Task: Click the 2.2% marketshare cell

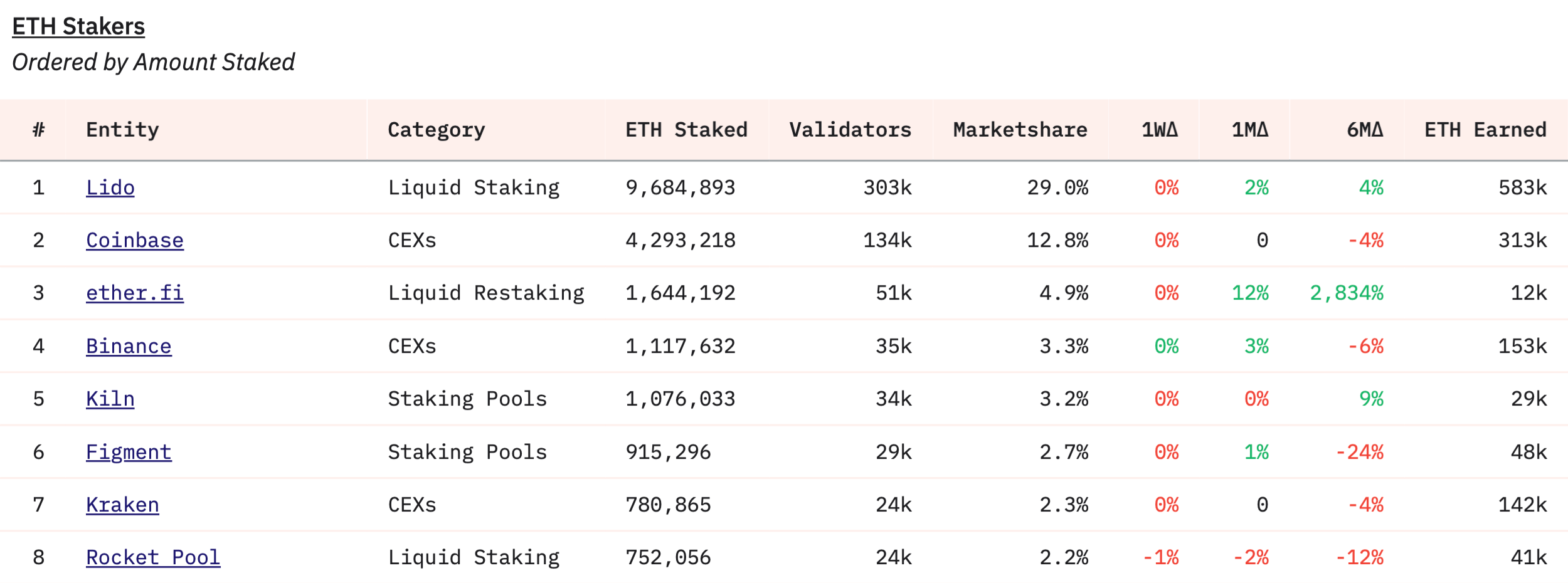Action: coord(1064,557)
